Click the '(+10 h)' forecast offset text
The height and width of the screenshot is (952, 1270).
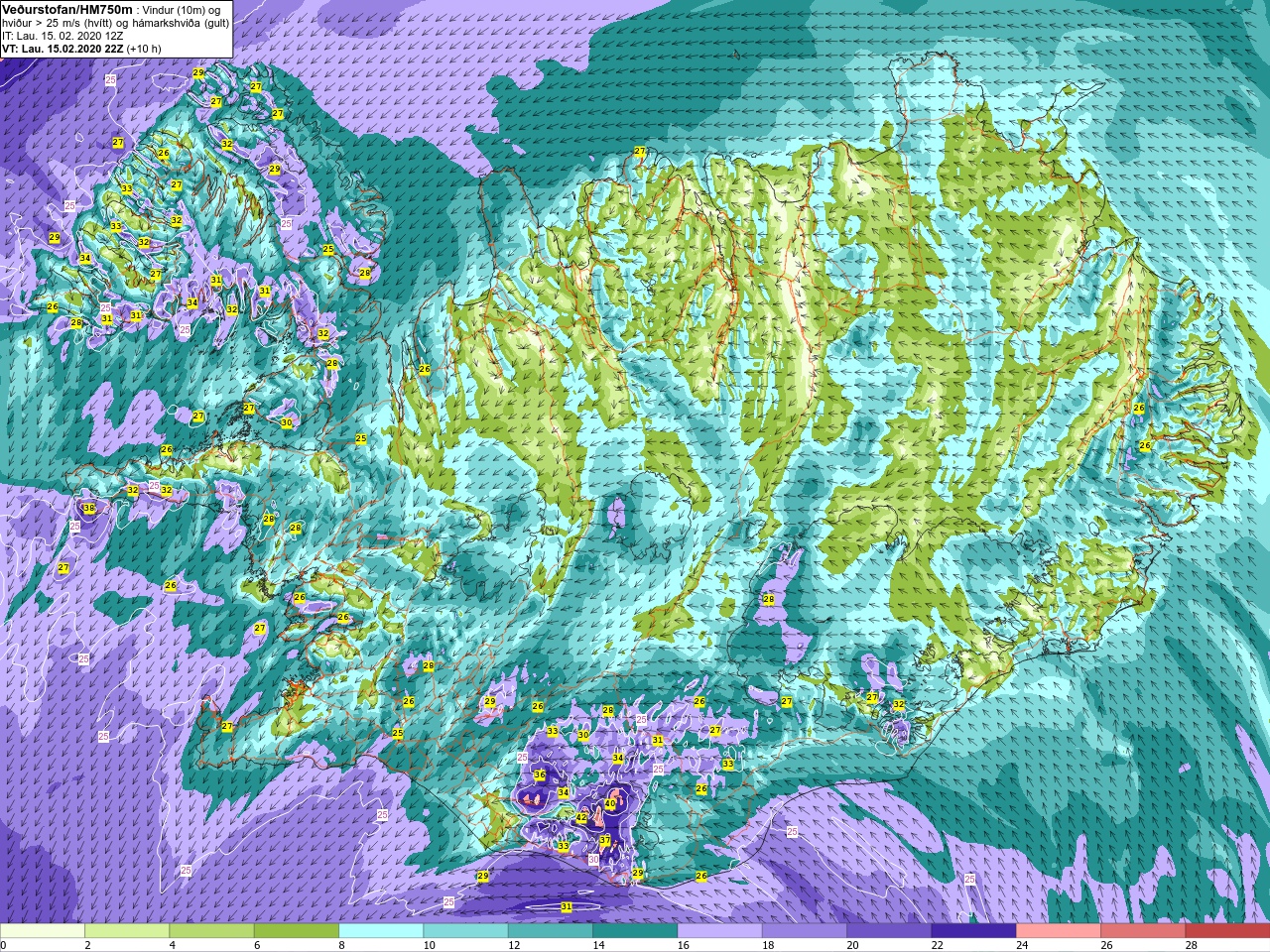(x=144, y=48)
